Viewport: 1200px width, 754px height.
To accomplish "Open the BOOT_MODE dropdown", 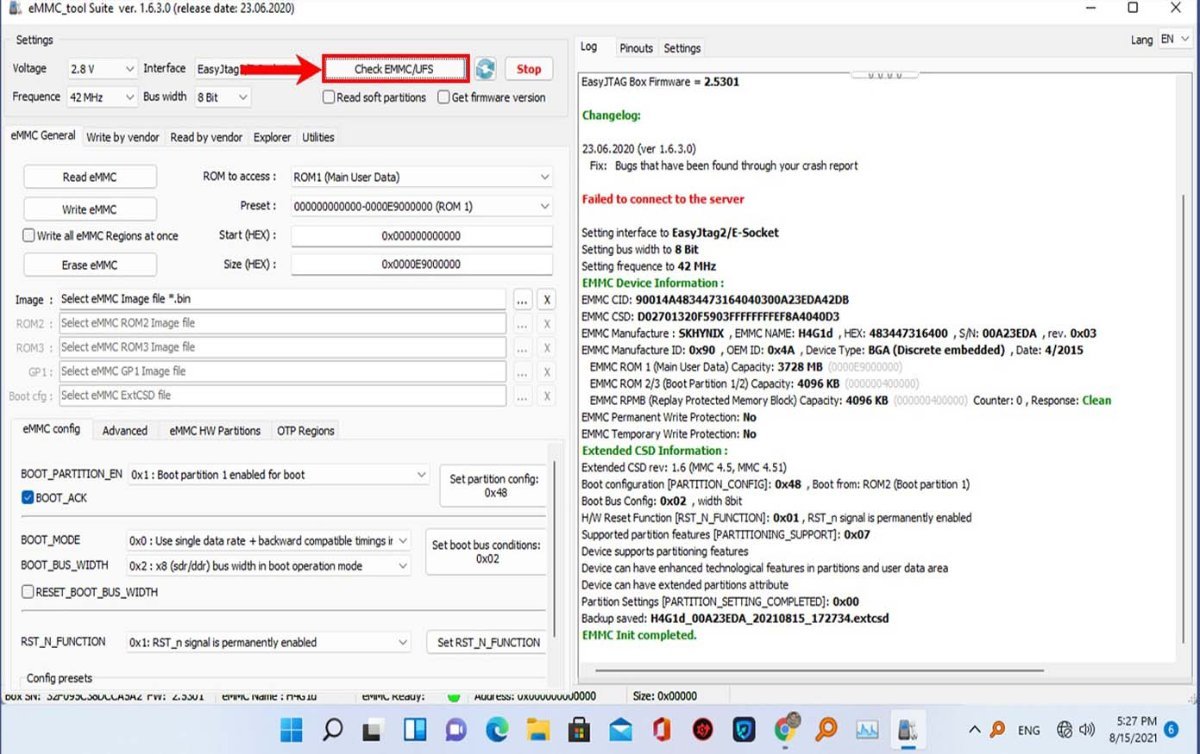I will click(268, 540).
